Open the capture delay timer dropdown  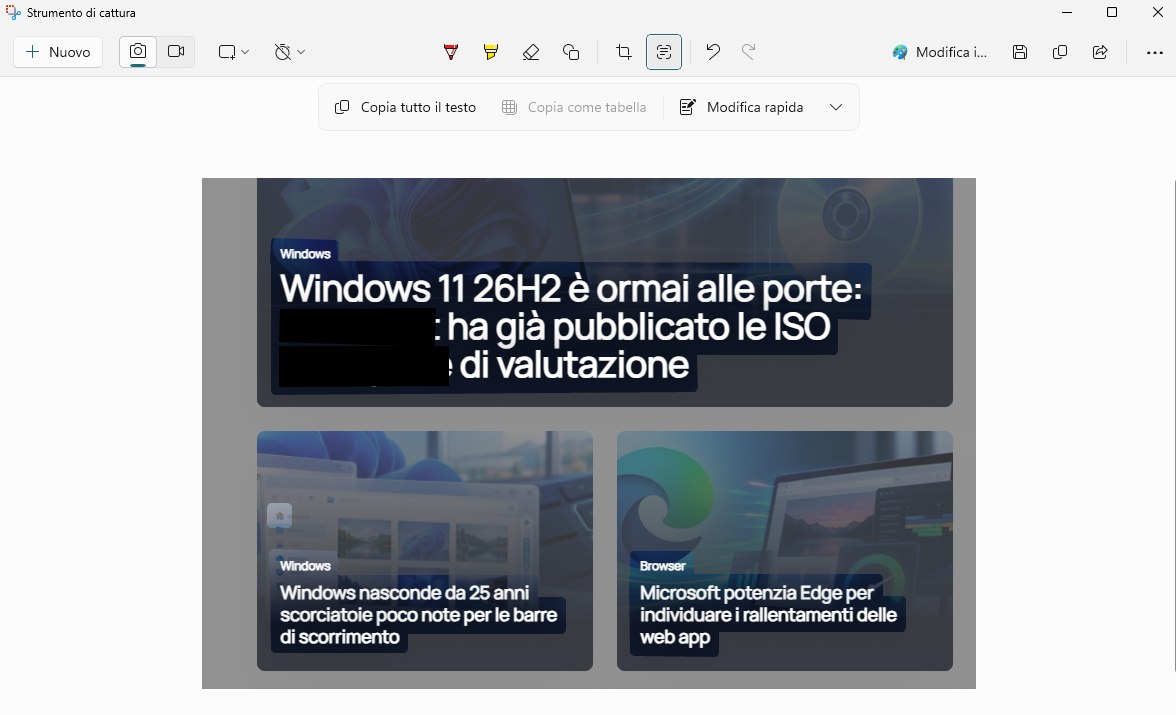pos(290,52)
